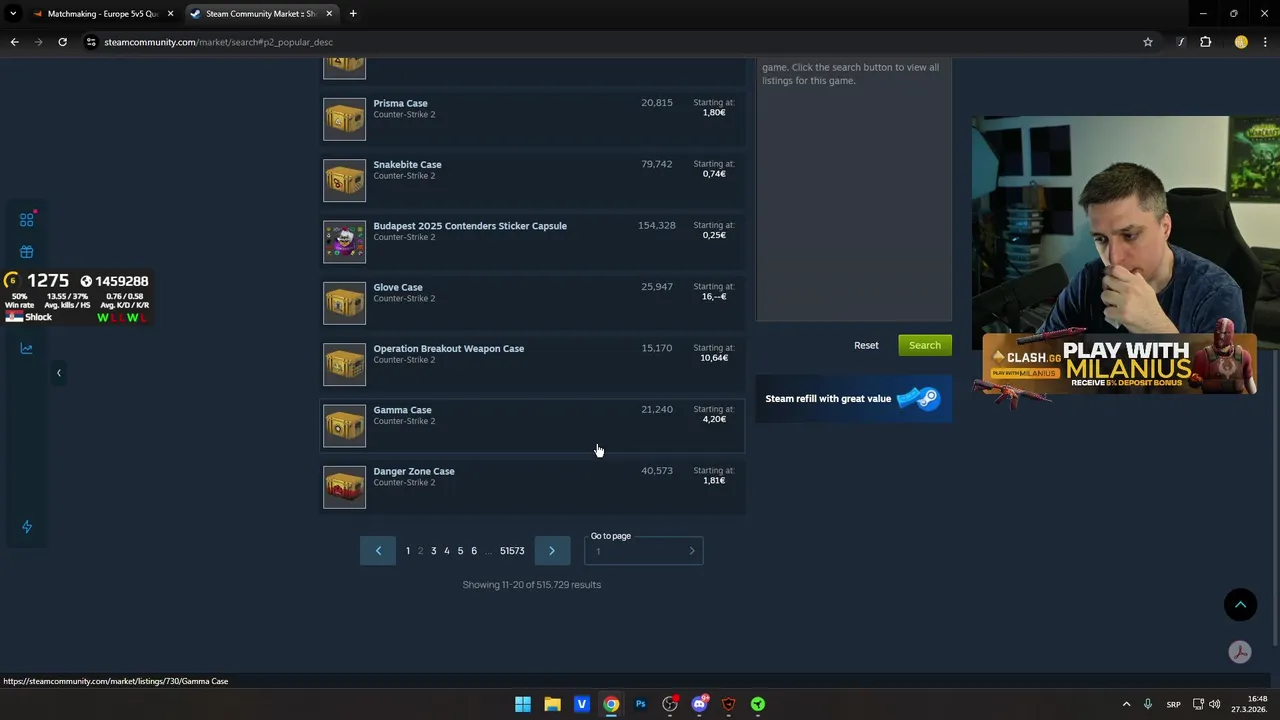The width and height of the screenshot is (1280, 720).
Task: Bookmark this page with star icon
Action: click(x=1148, y=42)
